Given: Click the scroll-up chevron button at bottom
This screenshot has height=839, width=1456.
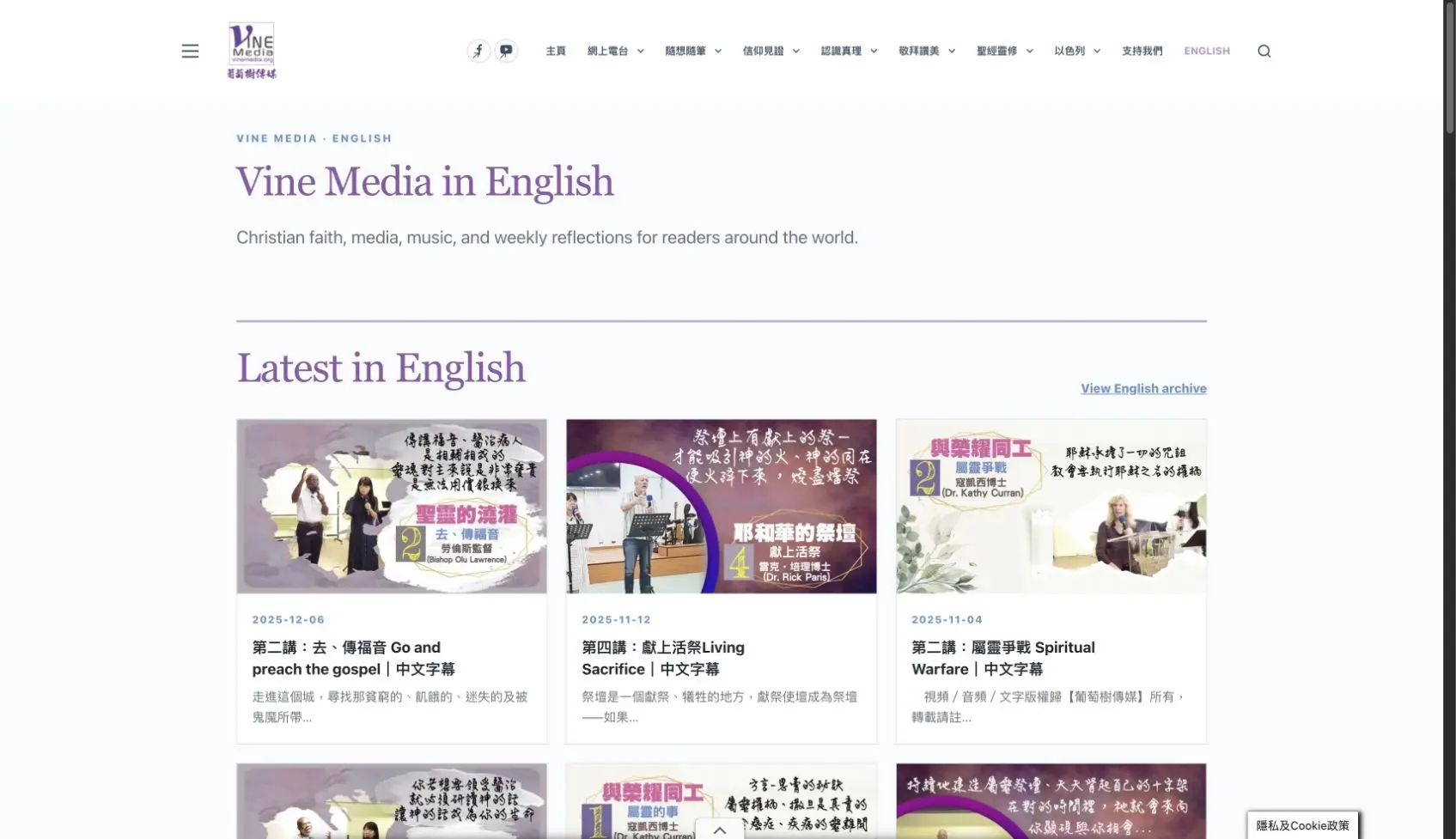Looking at the screenshot, I should pyautogui.click(x=720, y=830).
